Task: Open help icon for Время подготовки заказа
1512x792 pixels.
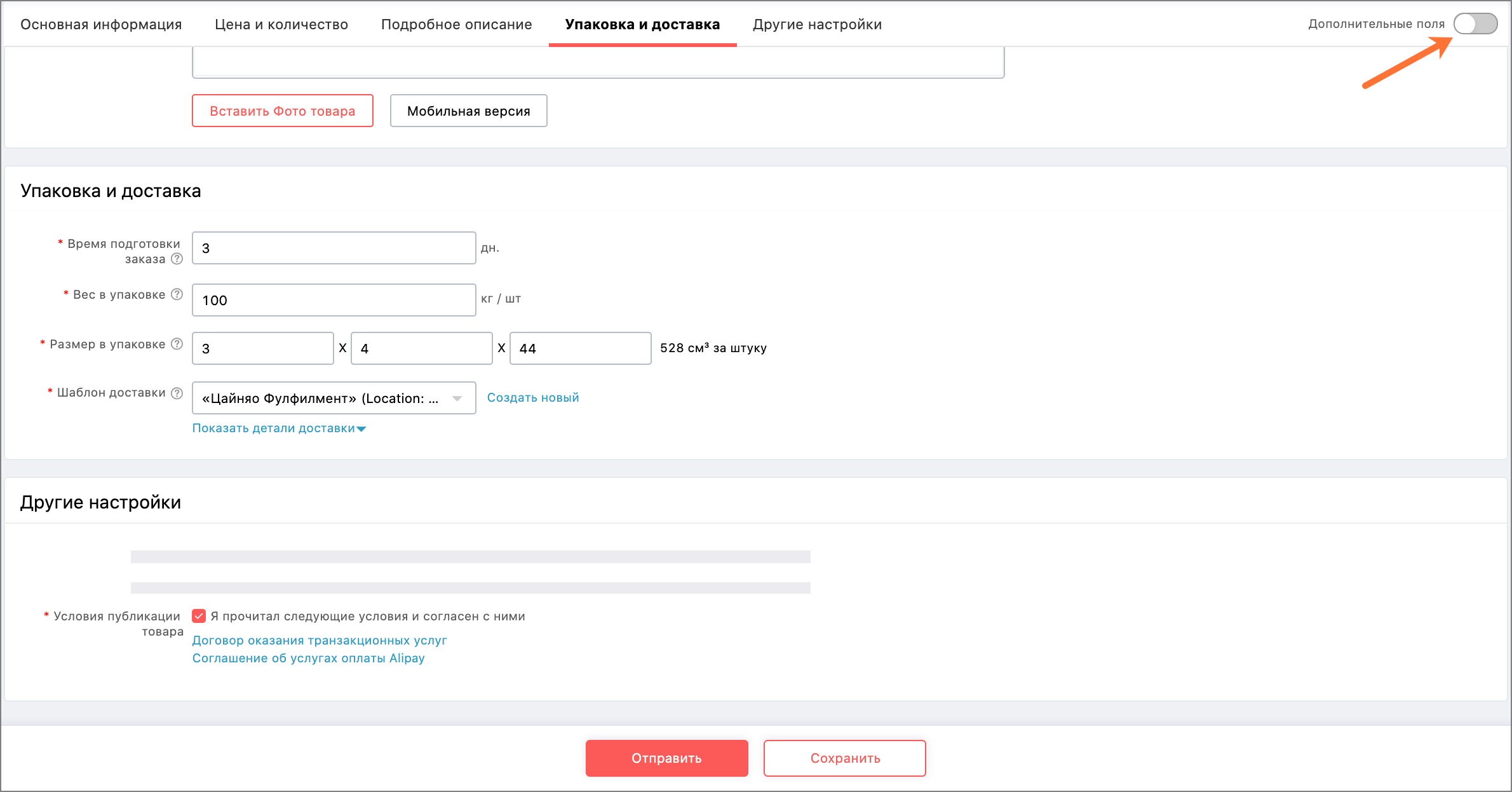Action: coord(177,259)
